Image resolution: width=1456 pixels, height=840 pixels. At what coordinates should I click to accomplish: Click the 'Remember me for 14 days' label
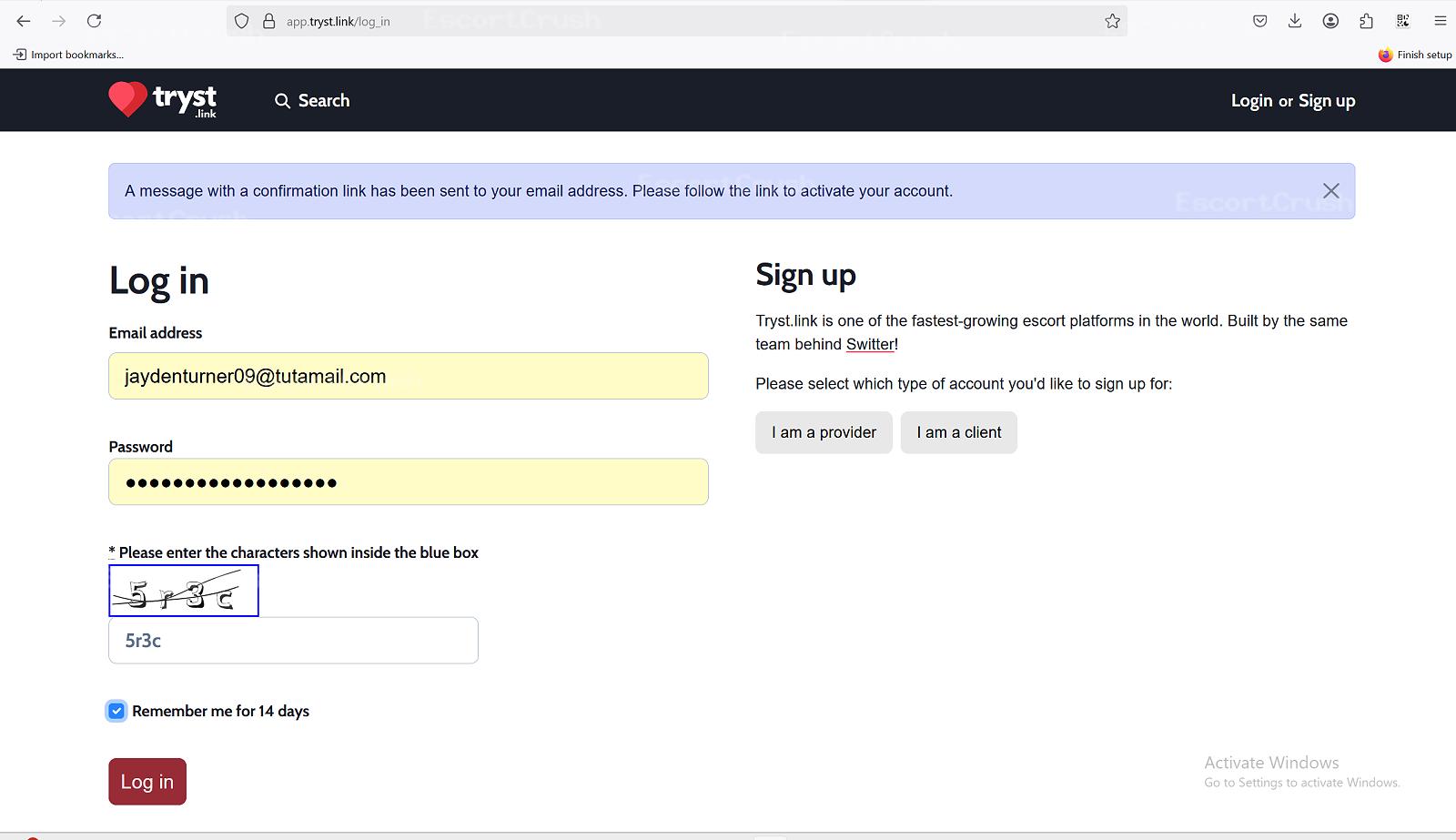tap(221, 711)
